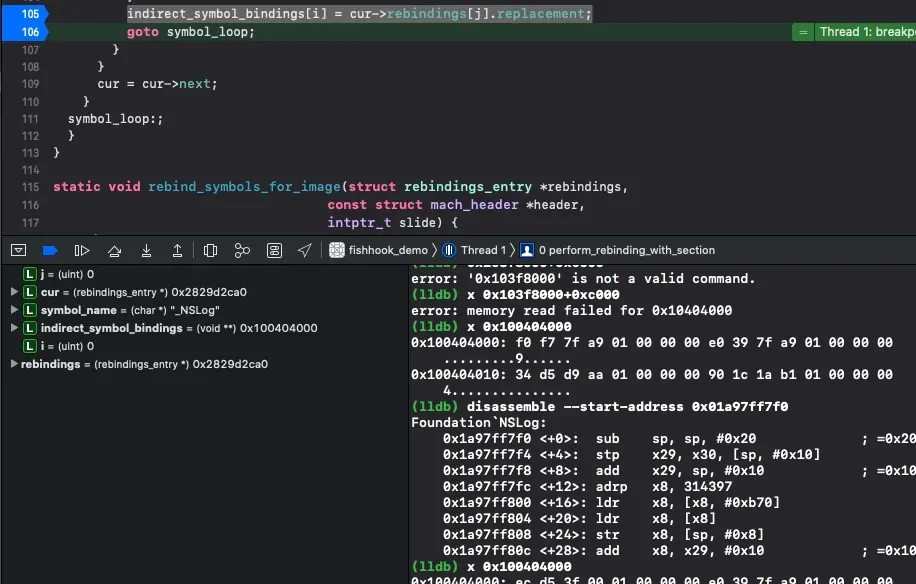
Task: Toggle the breakpoint on line 105
Action: [x=25, y=13]
